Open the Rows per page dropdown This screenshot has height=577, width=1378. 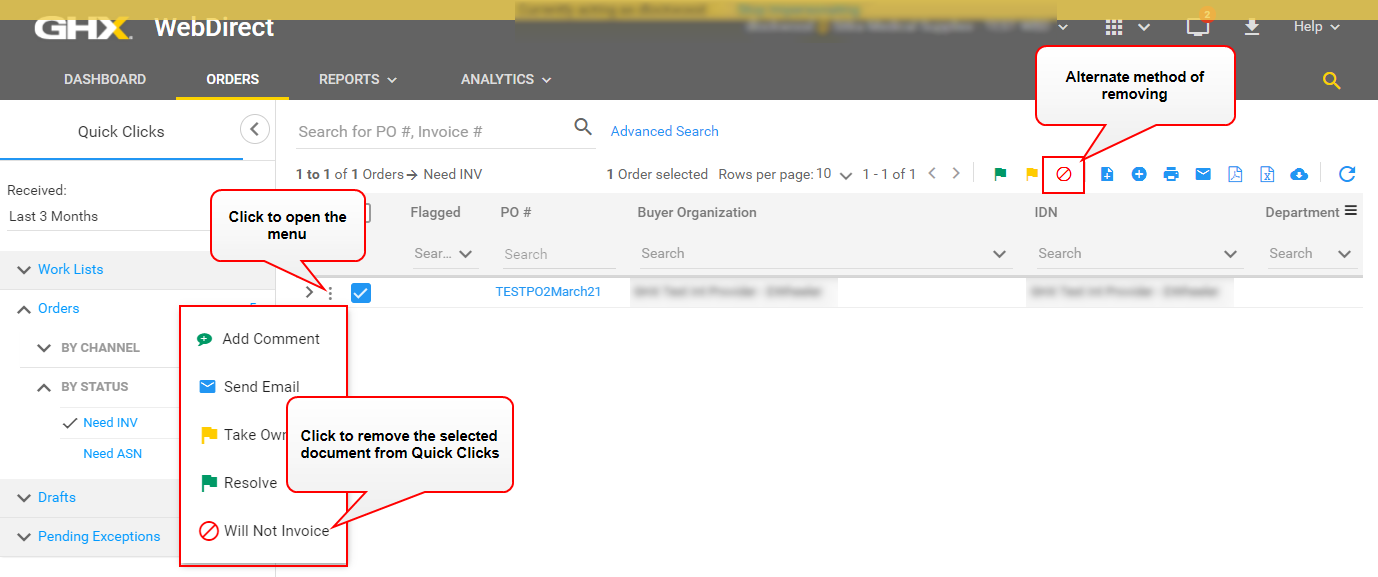pyautogui.click(x=834, y=174)
